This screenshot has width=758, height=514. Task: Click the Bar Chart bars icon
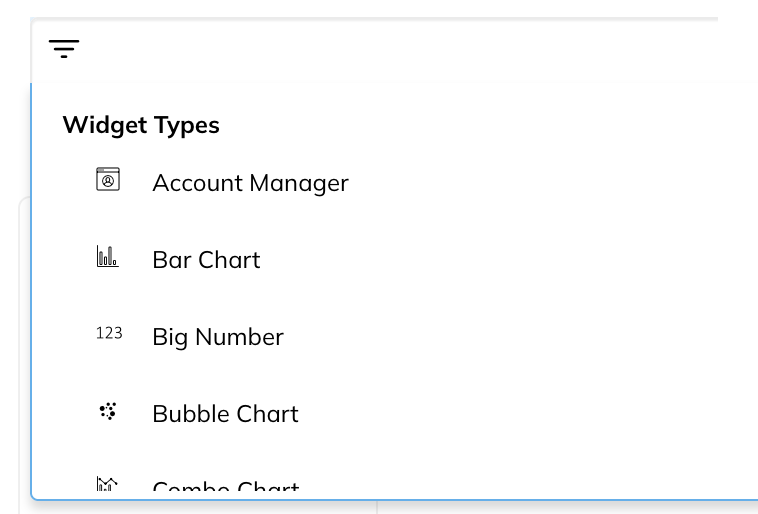point(107,256)
